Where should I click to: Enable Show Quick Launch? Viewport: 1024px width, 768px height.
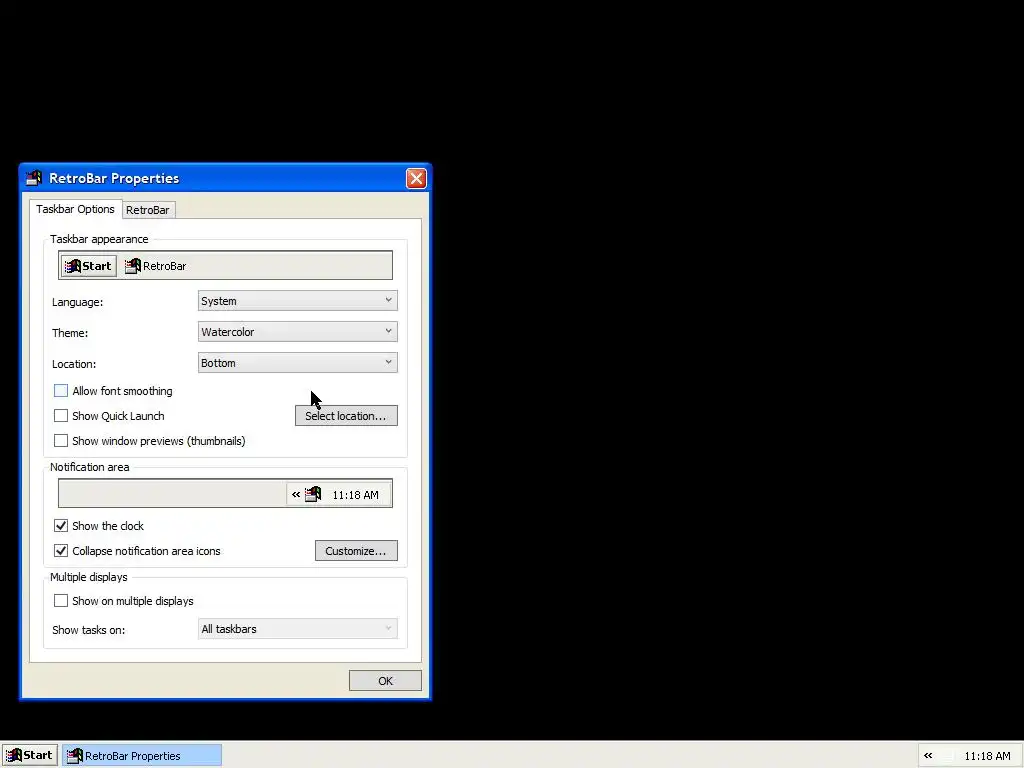(x=61, y=415)
